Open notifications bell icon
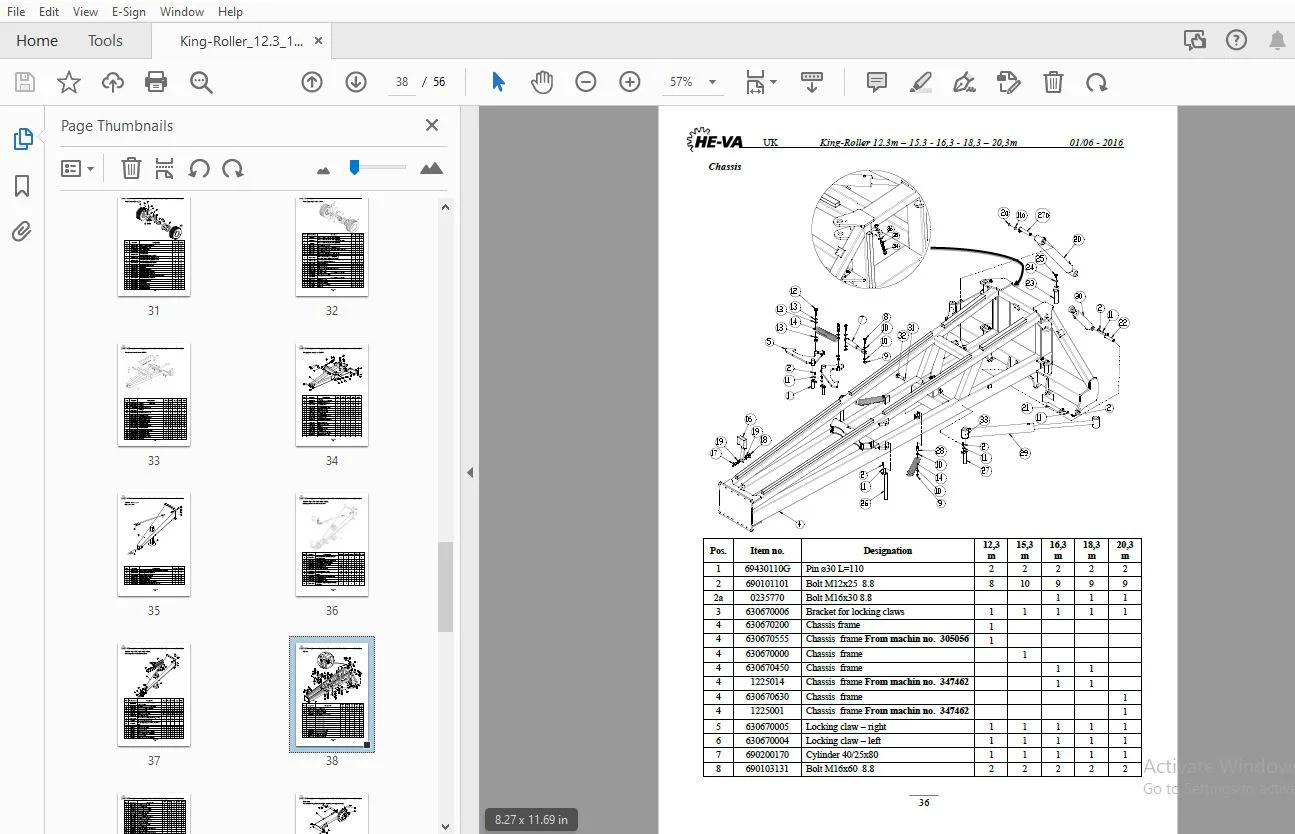The width and height of the screenshot is (1295, 834). coord(1277,41)
